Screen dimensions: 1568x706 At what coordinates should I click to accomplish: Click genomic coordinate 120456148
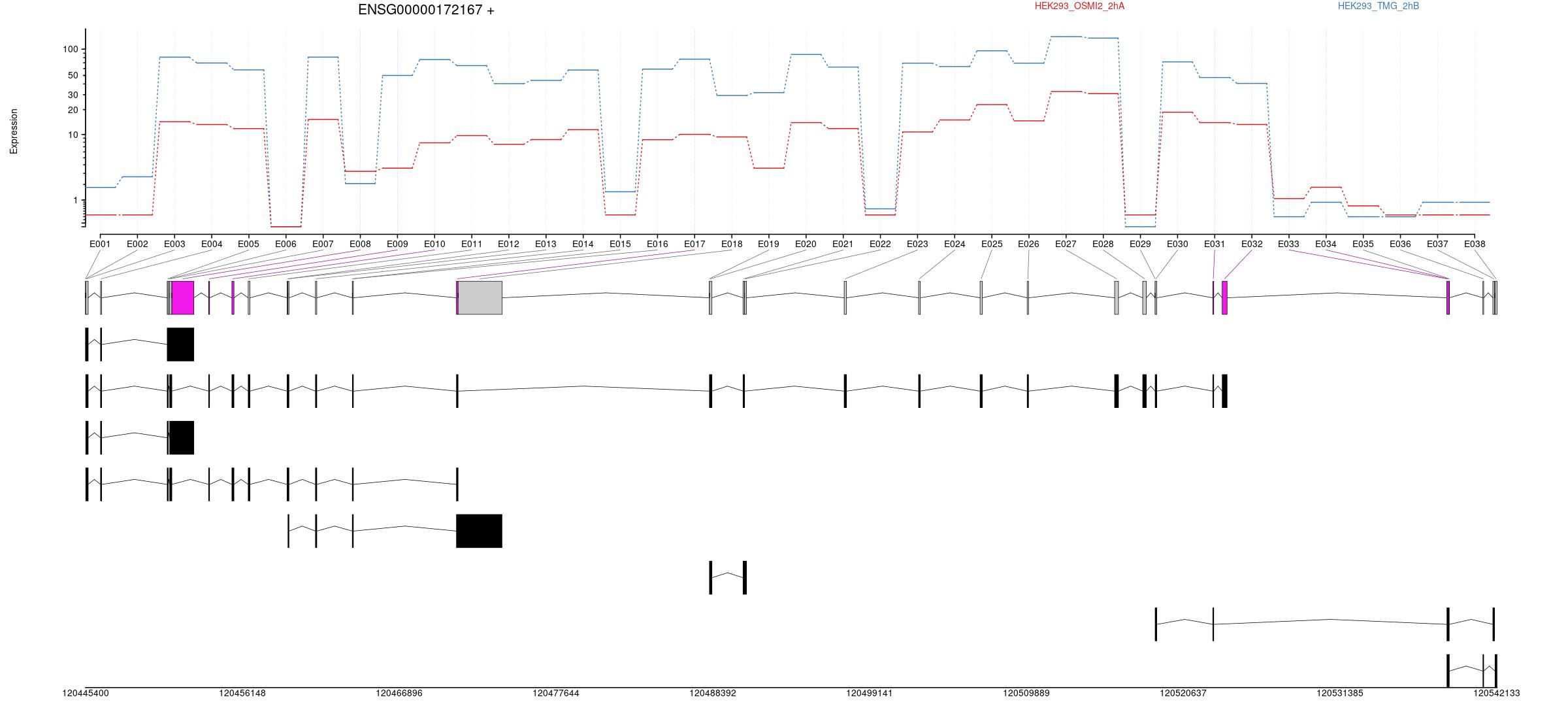click(x=242, y=694)
